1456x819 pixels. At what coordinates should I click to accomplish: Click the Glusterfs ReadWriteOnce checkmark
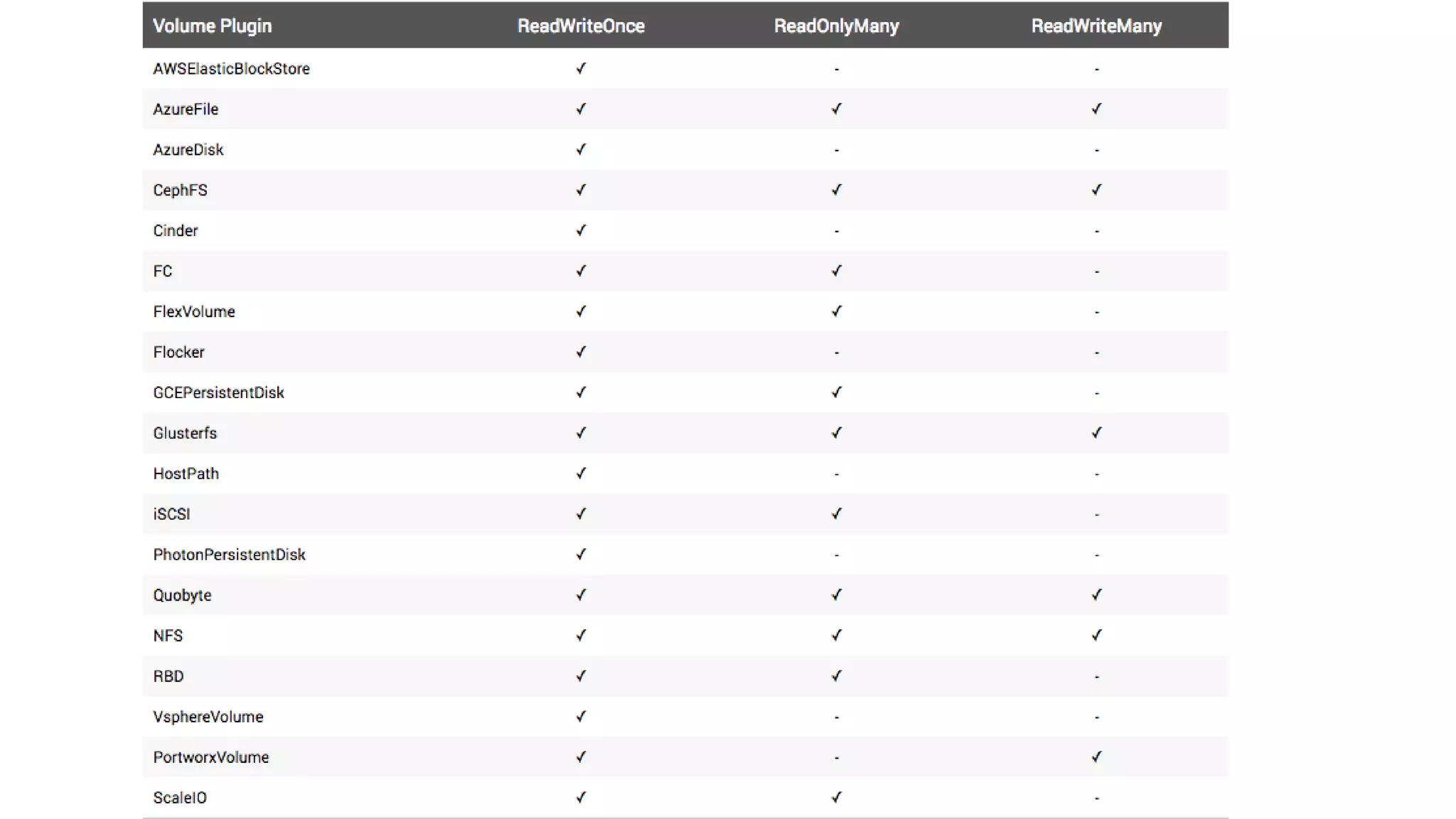pos(581,433)
